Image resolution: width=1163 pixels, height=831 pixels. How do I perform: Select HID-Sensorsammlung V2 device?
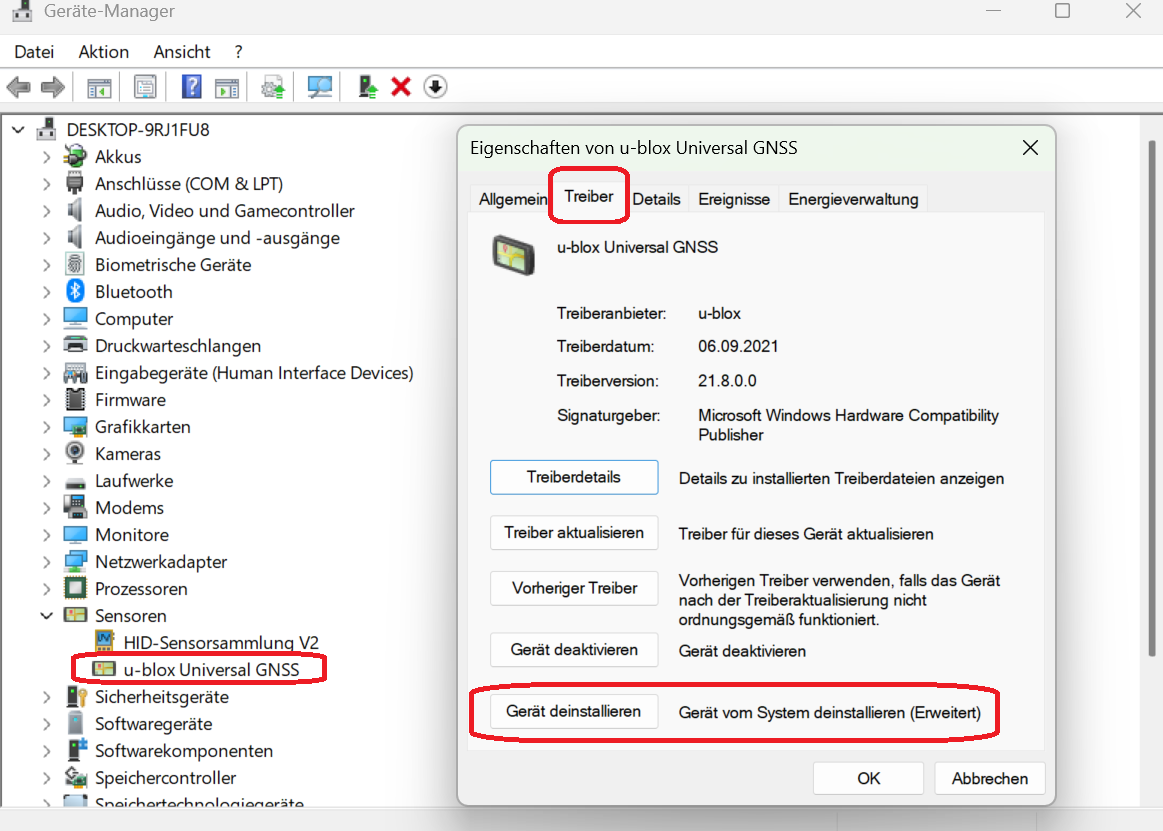[221, 643]
